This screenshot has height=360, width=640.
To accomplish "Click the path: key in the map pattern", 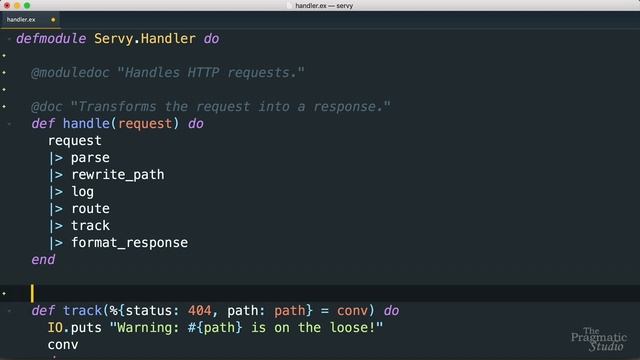I will 247,311.
